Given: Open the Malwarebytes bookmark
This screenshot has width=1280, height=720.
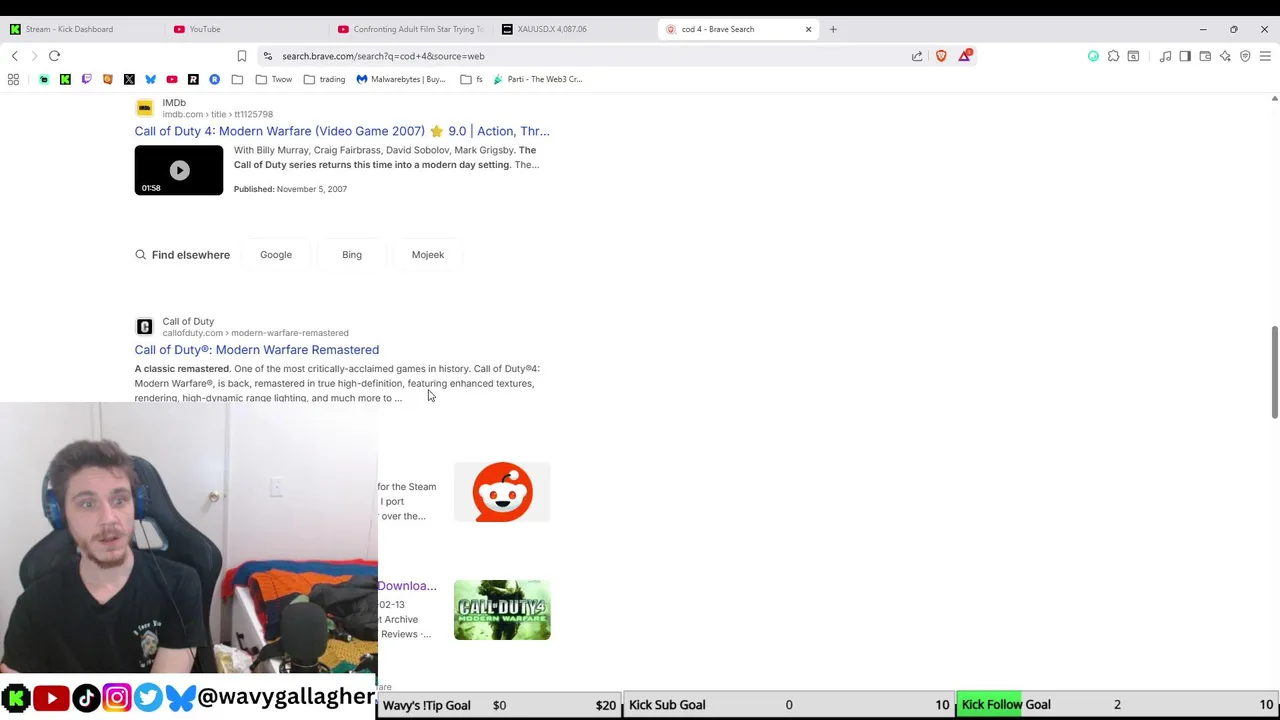Looking at the screenshot, I should tap(400, 79).
